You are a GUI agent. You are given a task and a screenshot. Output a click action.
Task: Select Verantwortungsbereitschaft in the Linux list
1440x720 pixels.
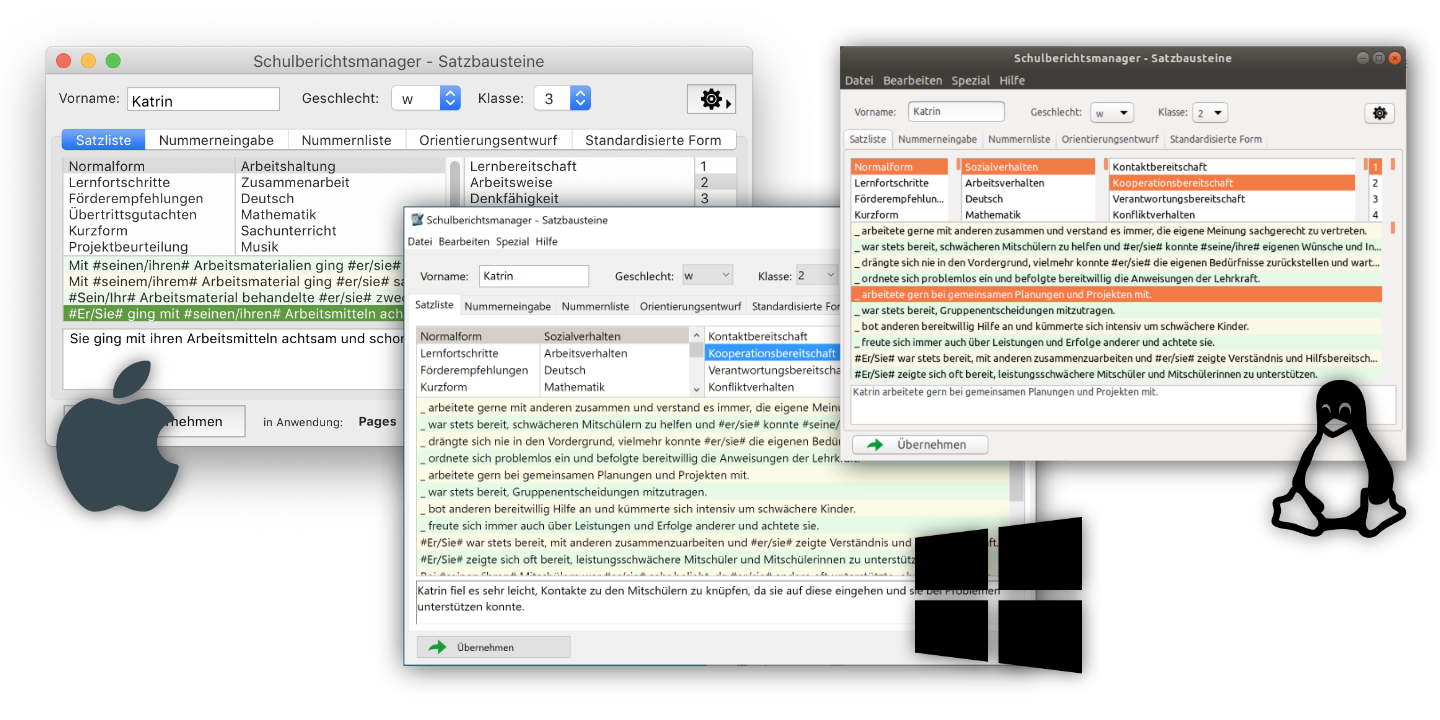pos(1178,199)
